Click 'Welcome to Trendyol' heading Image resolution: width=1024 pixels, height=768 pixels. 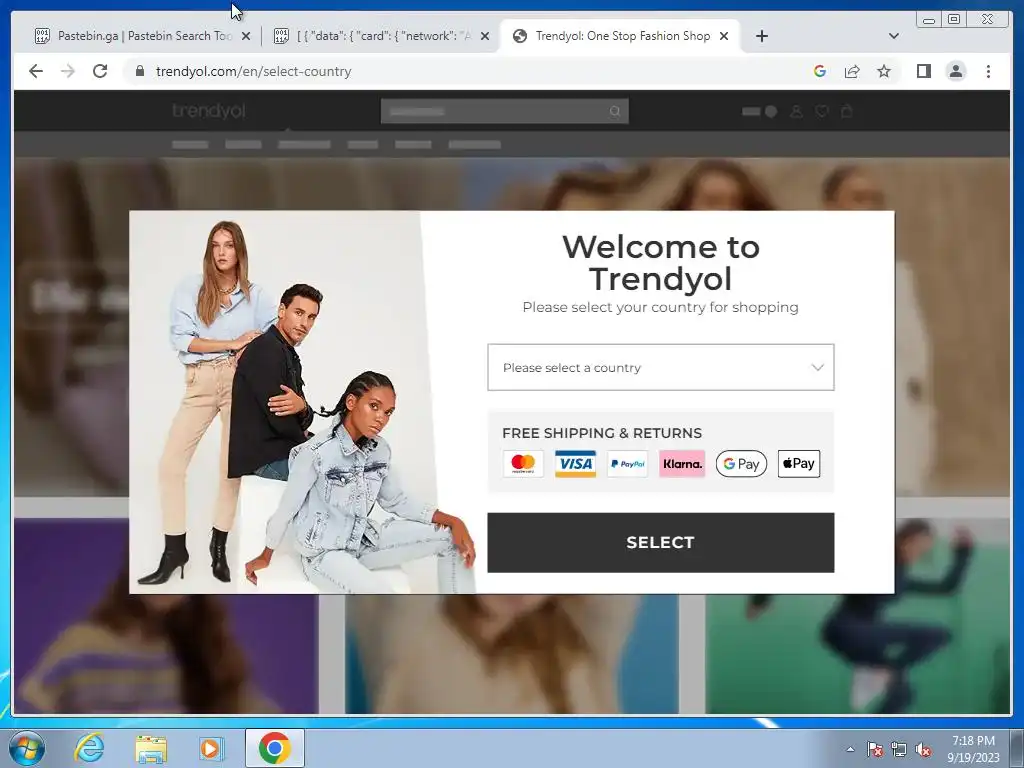(x=661, y=263)
